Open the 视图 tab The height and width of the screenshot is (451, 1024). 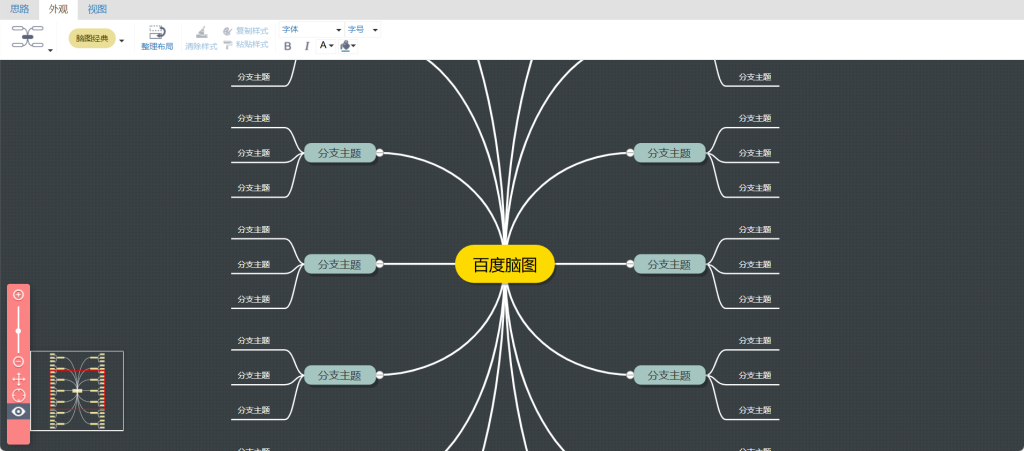(x=97, y=9)
